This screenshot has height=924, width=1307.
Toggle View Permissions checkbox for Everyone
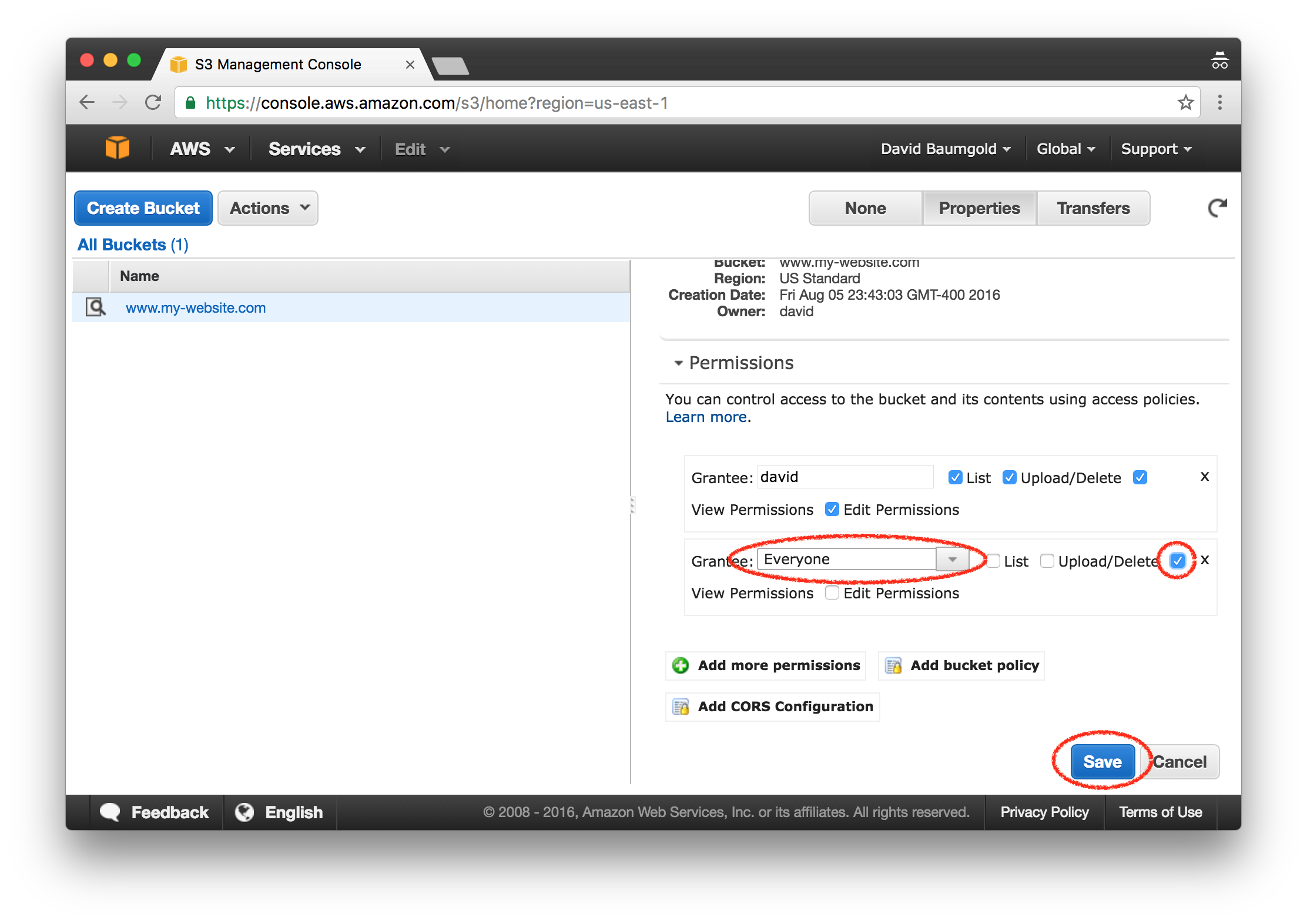pyautogui.click(x=1178, y=561)
